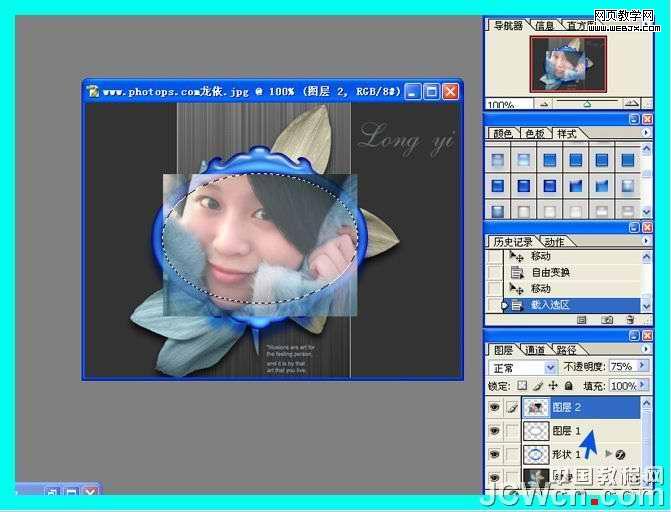Click the History panel scroll up arrow
This screenshot has height=512, width=671.
coord(647,256)
